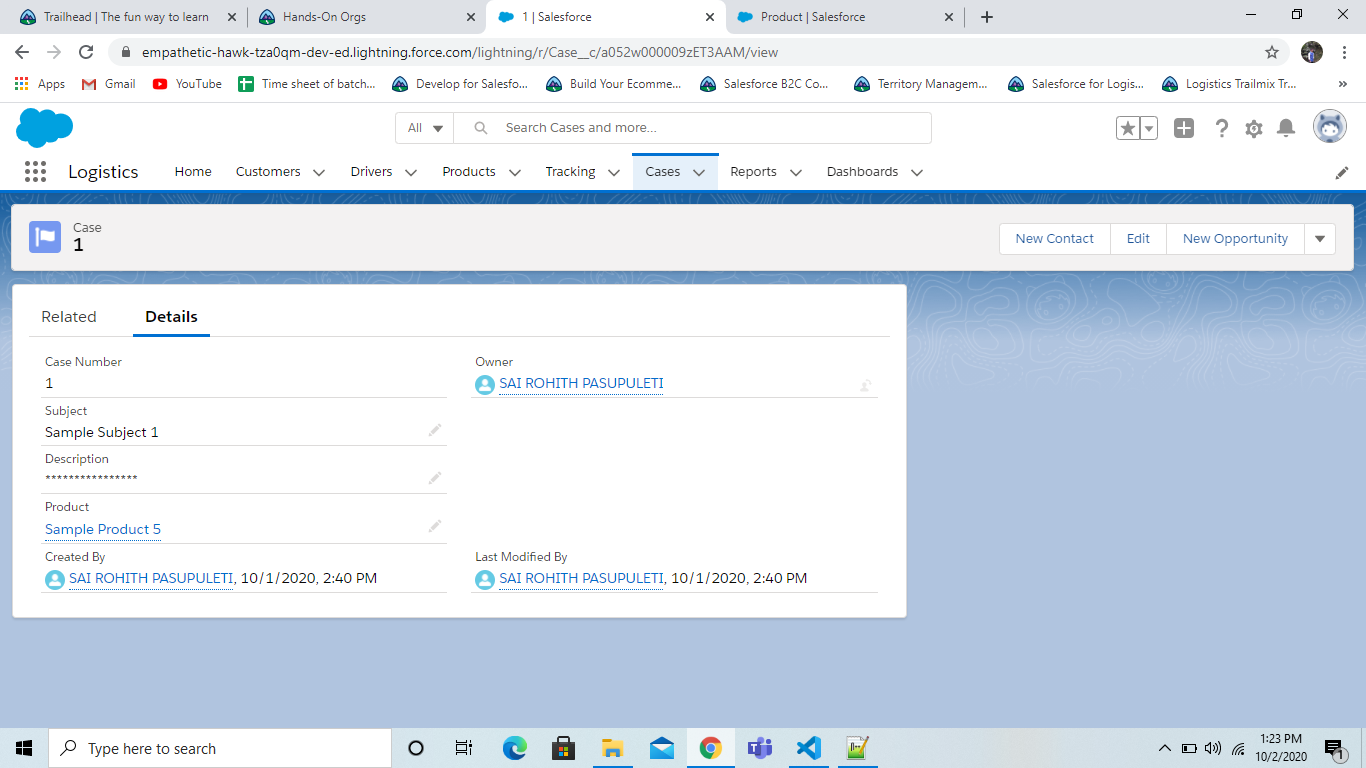Click the New Contact button
The width and height of the screenshot is (1366, 768).
click(1055, 238)
